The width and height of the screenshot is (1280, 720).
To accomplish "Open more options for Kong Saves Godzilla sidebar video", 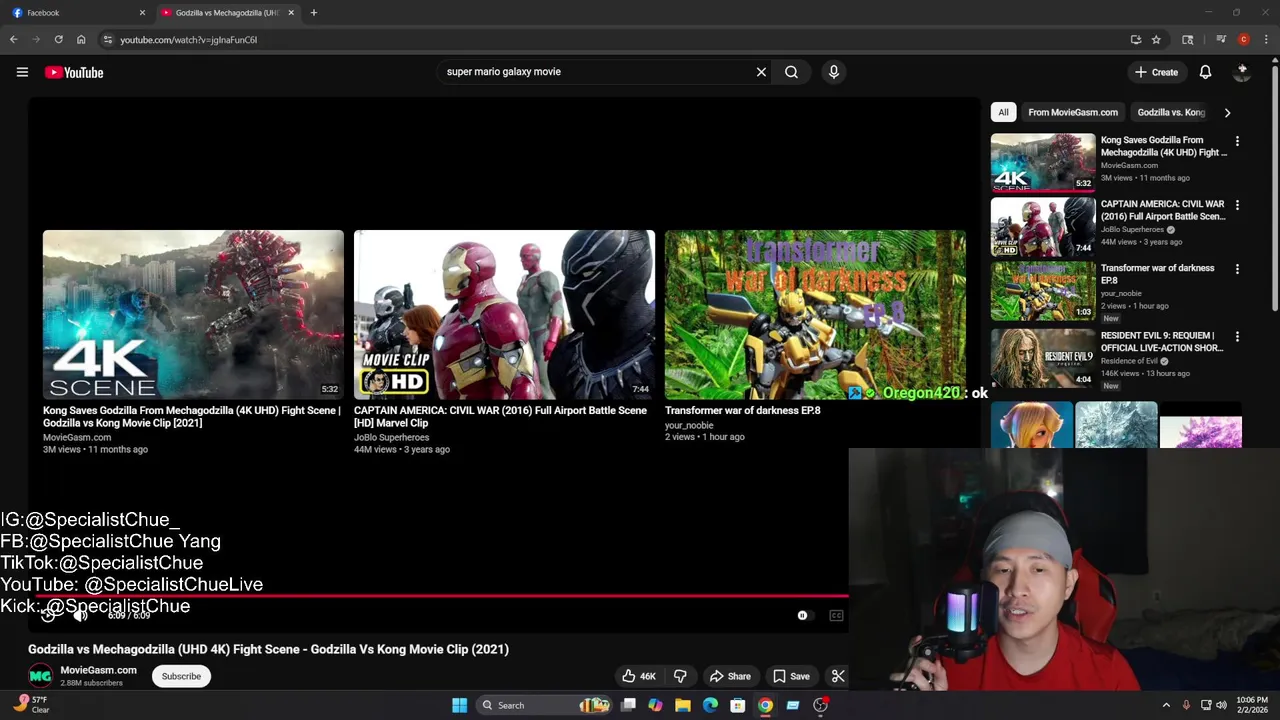I will pos(1237,141).
